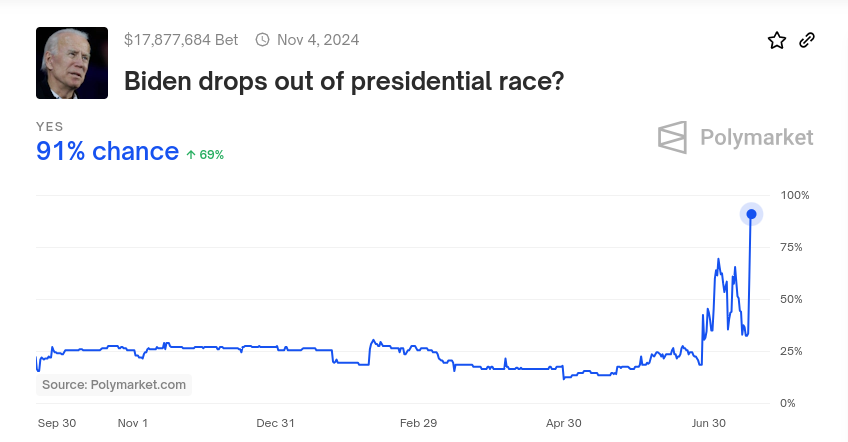The image size is (848, 442).
Task: Click the $17,877,684 Bet volume text
Action: [x=181, y=40]
